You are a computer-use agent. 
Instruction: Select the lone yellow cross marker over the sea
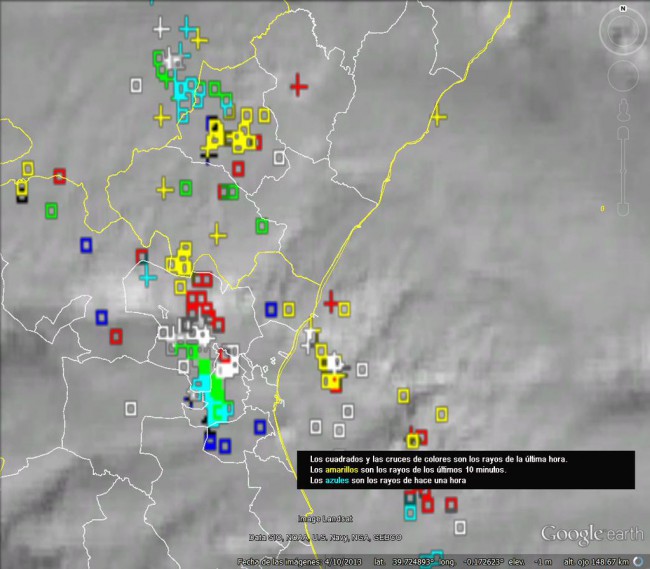[438, 116]
